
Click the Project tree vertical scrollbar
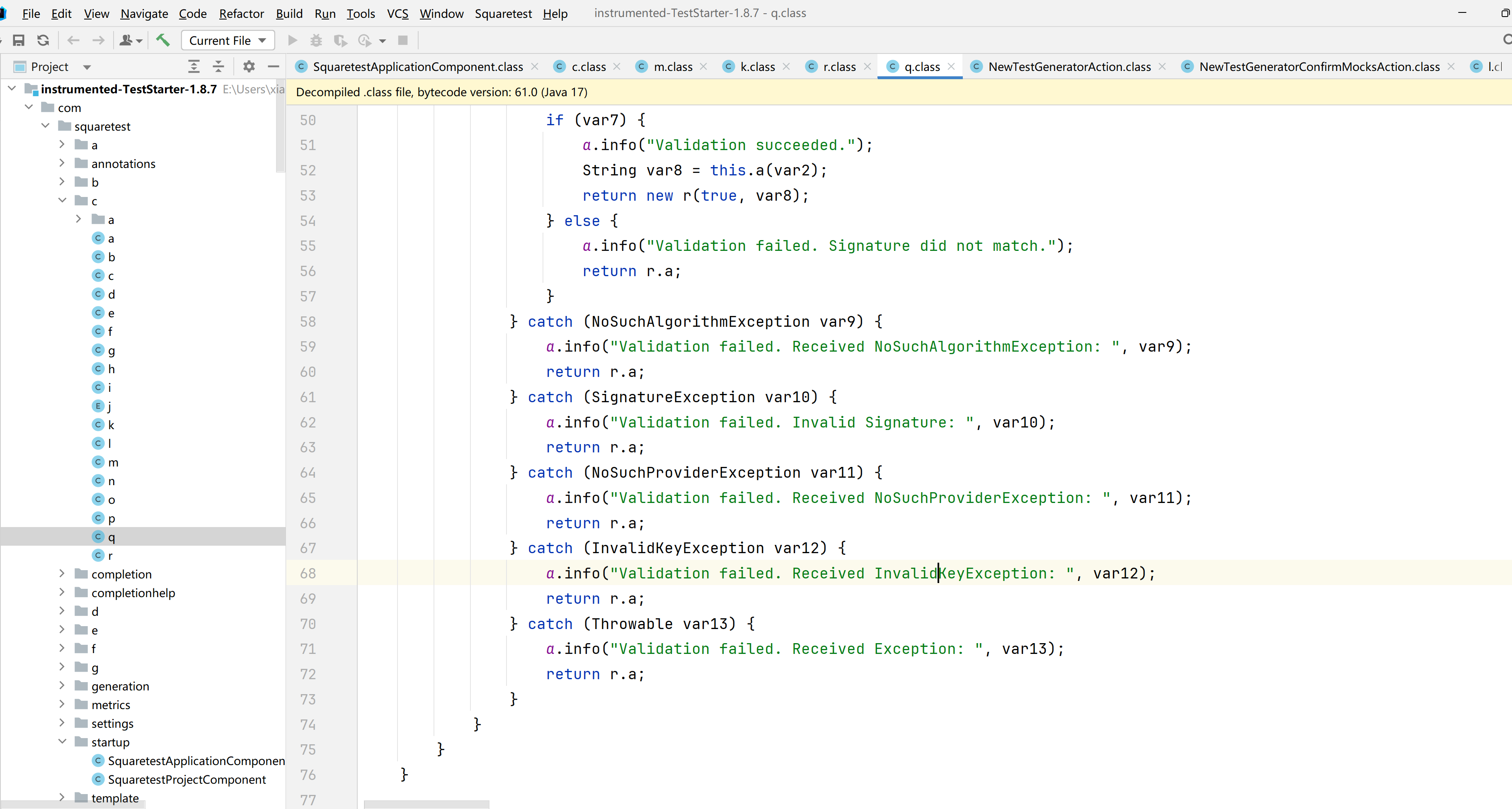pos(280,126)
